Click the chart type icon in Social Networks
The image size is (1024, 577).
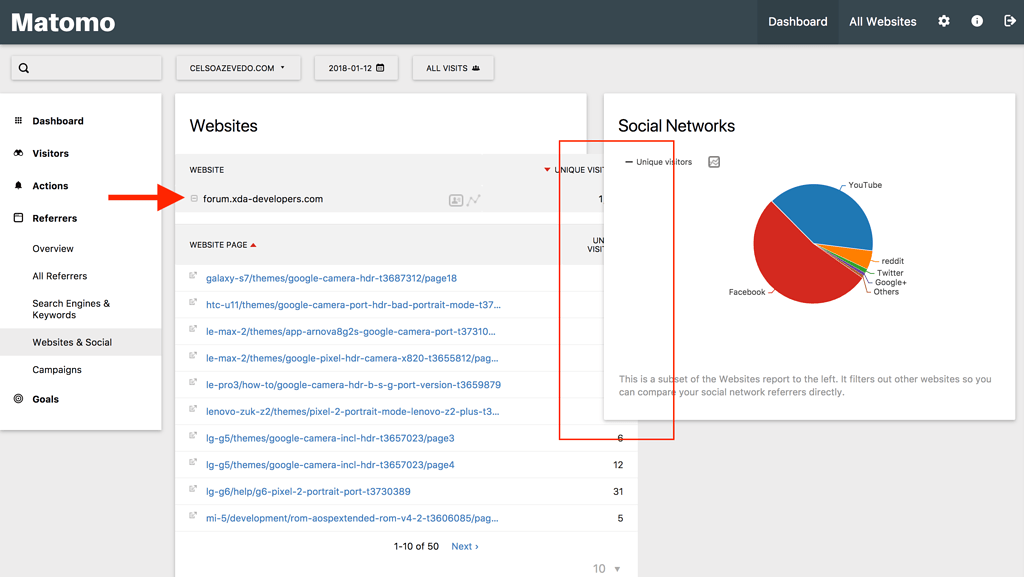(x=714, y=162)
